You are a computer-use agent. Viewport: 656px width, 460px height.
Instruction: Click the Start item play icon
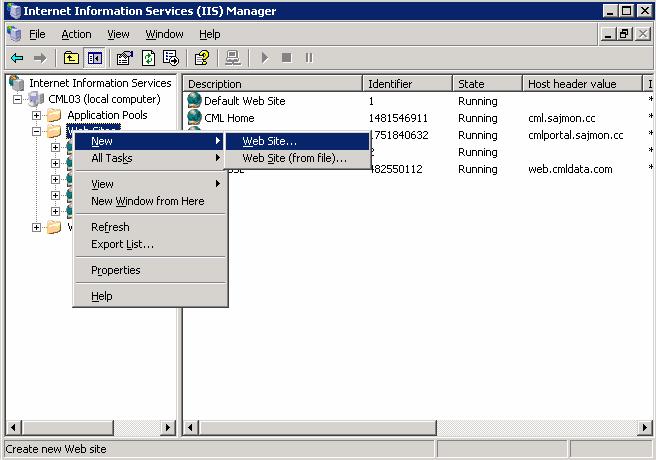click(265, 57)
